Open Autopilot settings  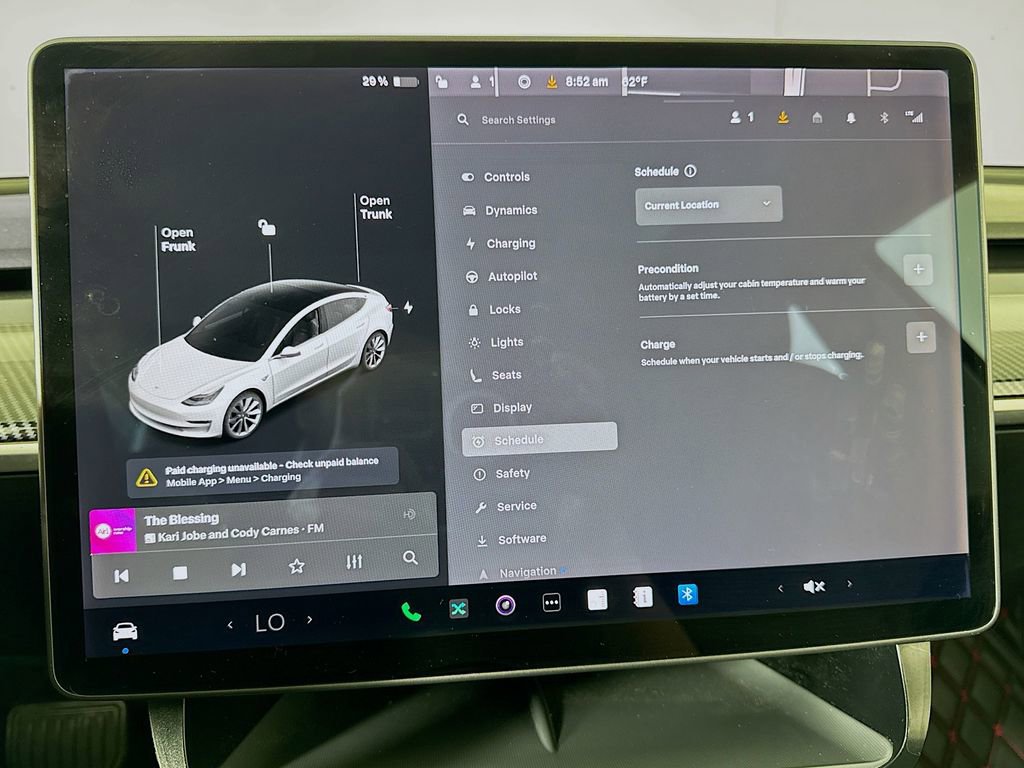tap(502, 276)
